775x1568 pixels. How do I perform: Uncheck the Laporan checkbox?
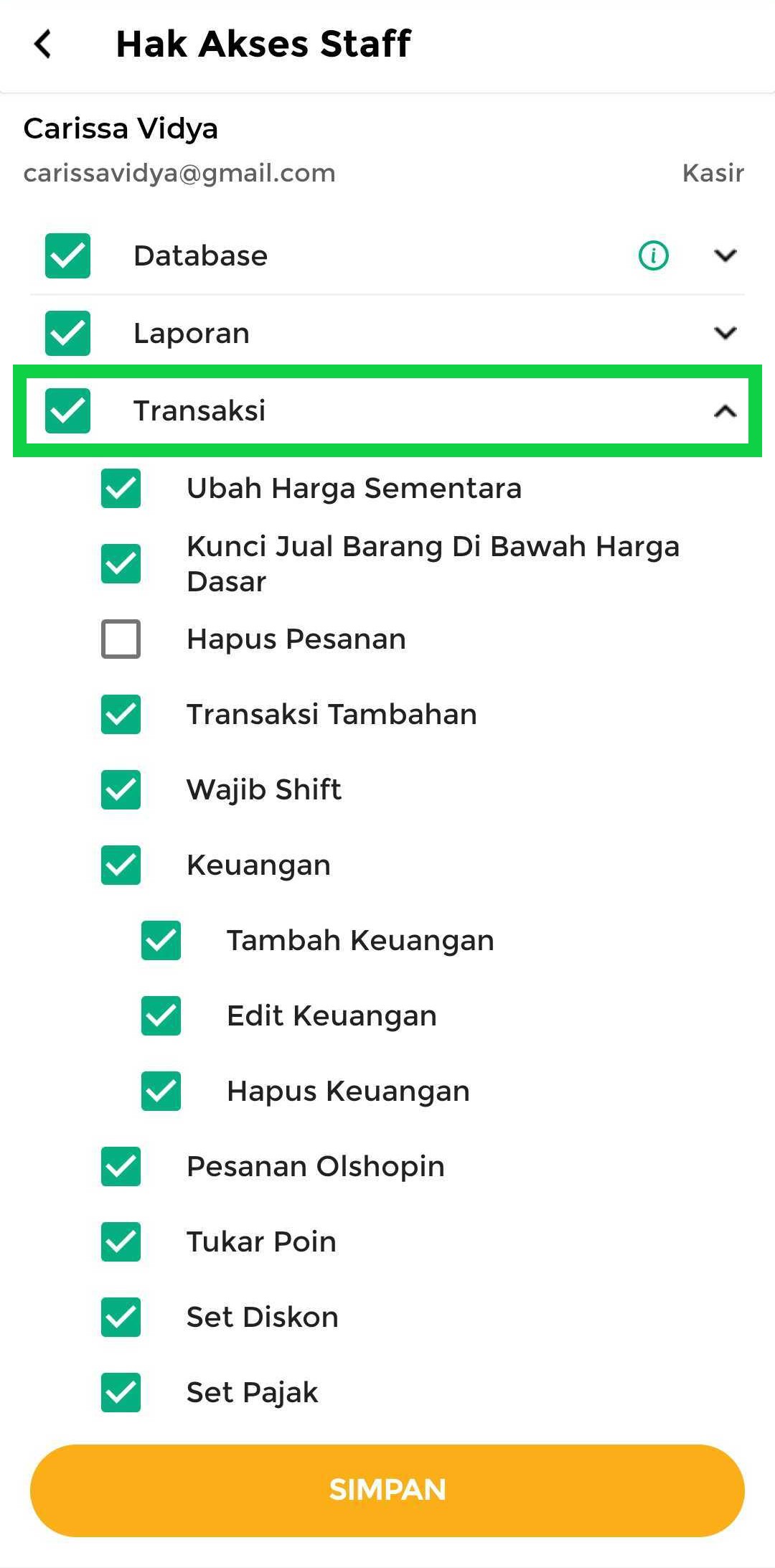coord(67,333)
